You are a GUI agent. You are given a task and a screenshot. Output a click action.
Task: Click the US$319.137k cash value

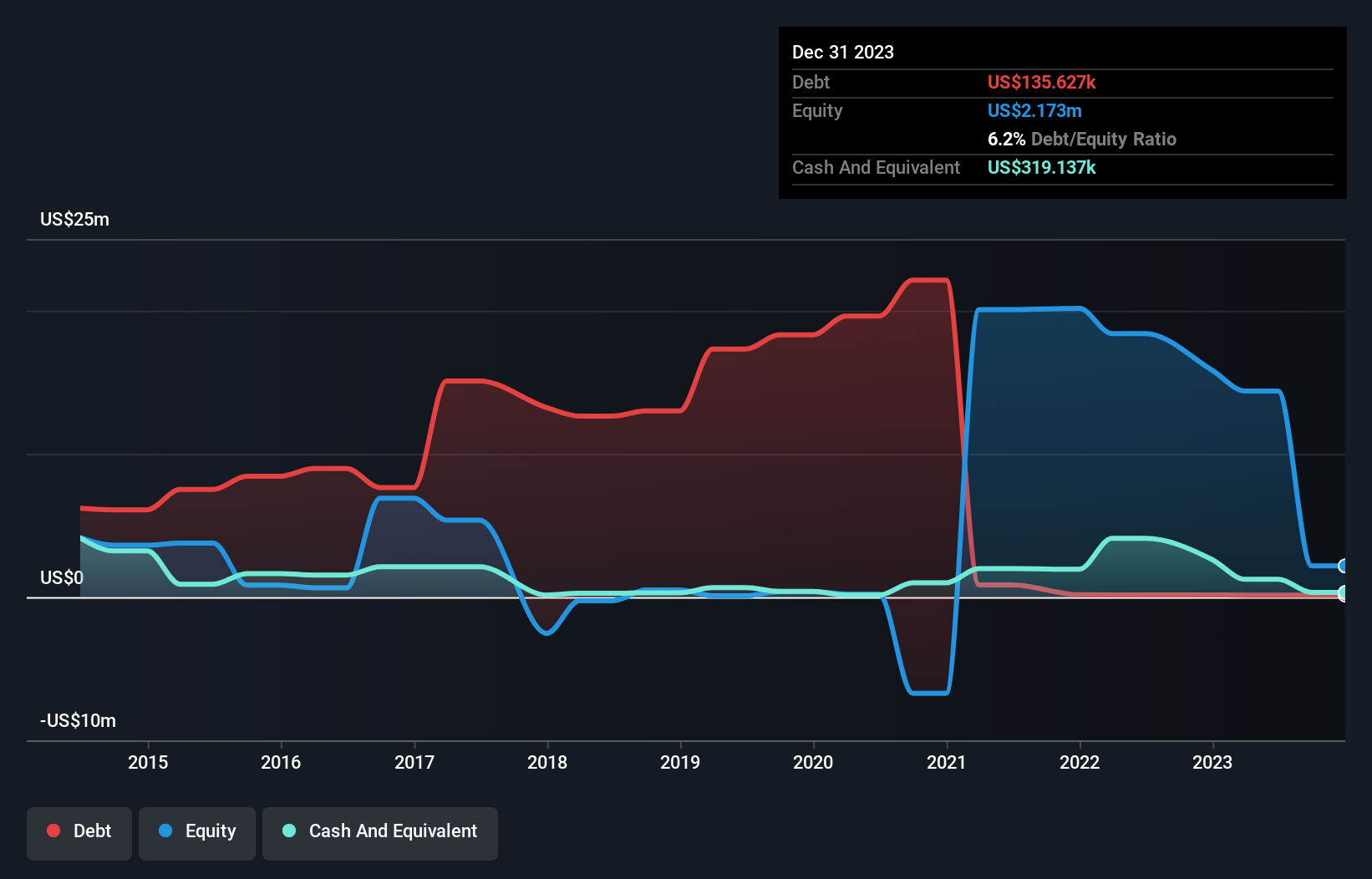(1042, 167)
